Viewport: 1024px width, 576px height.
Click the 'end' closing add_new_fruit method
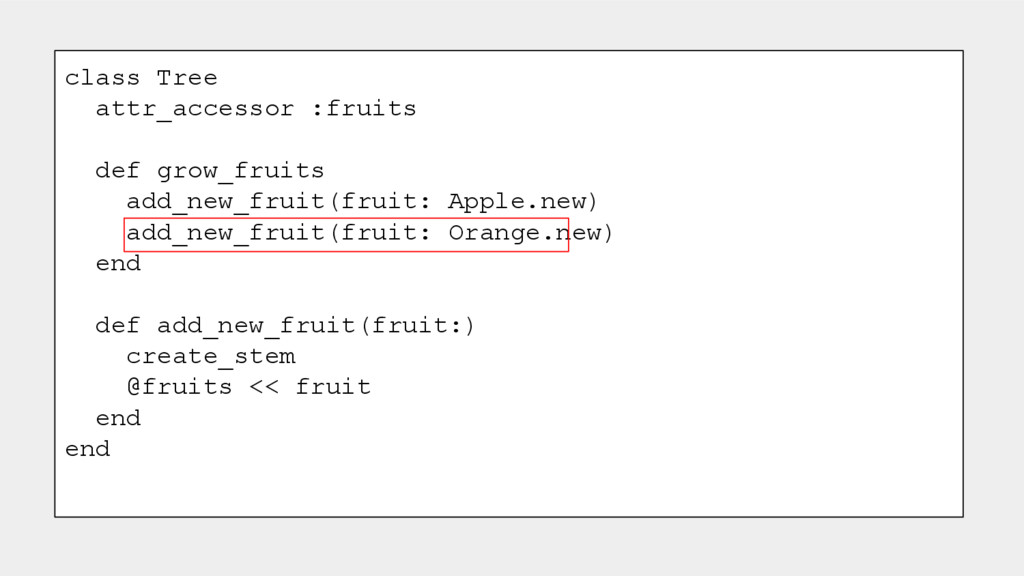(118, 418)
